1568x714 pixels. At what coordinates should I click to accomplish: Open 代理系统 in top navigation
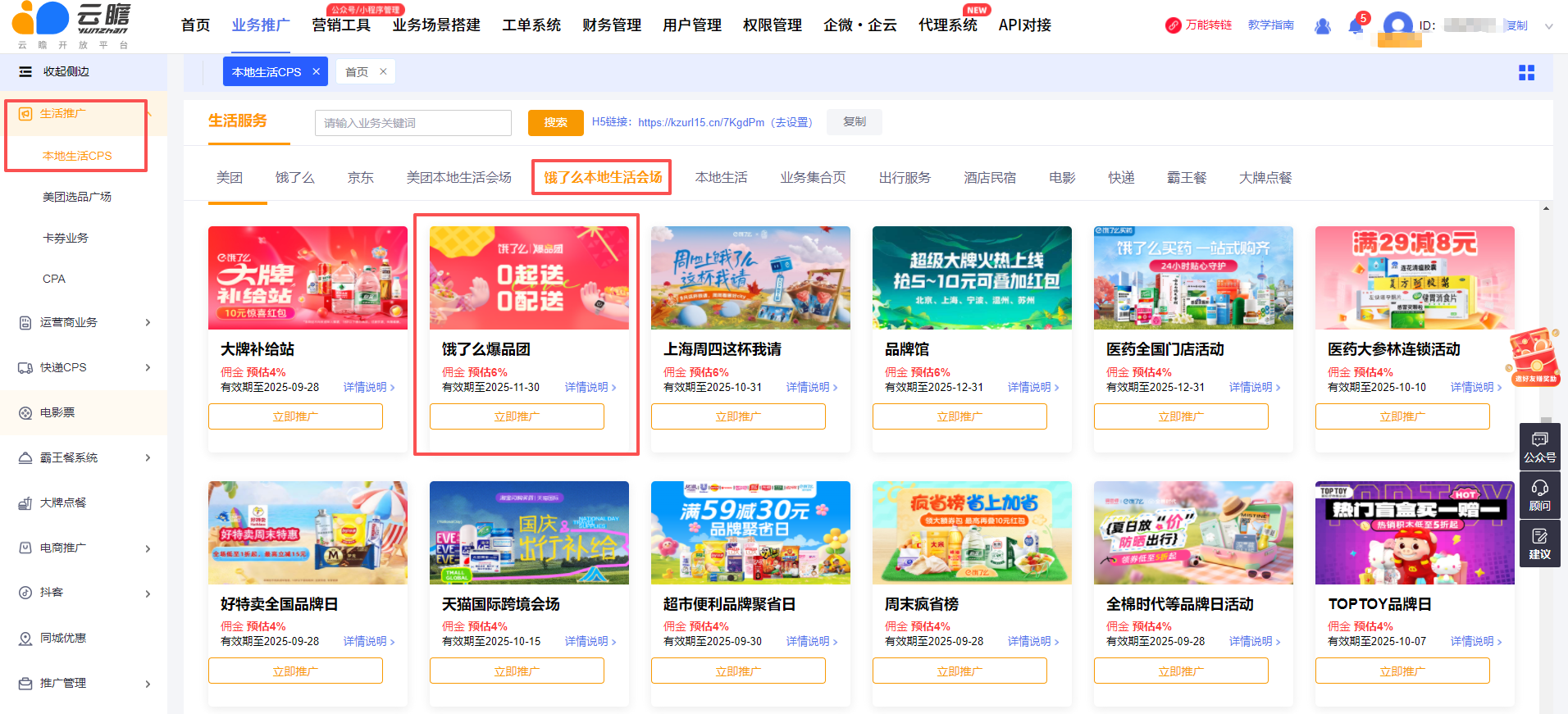tap(948, 25)
